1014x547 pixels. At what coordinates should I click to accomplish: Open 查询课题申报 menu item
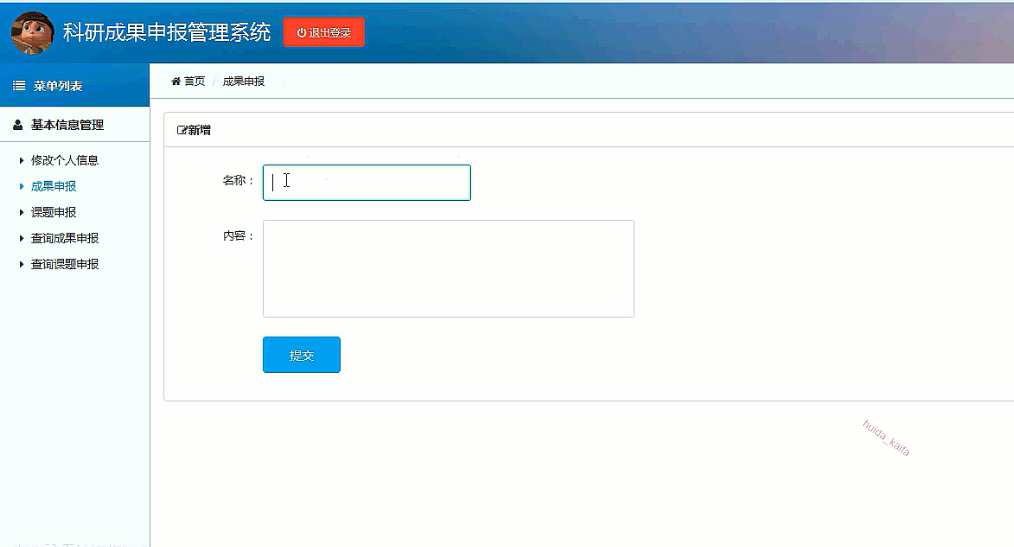pos(65,264)
